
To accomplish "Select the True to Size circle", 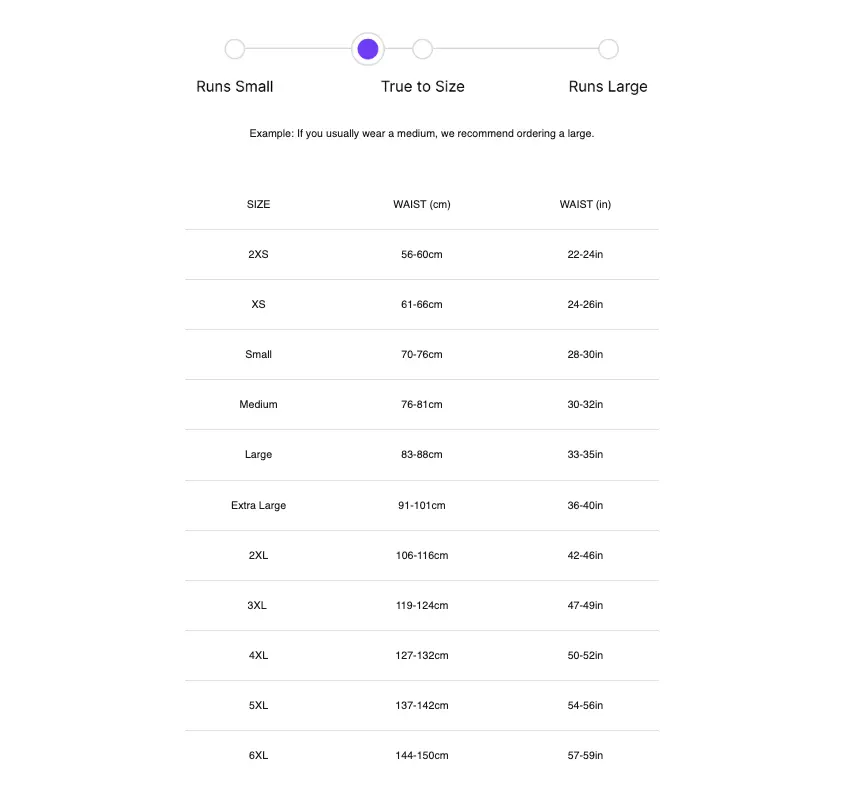I will [422, 49].
